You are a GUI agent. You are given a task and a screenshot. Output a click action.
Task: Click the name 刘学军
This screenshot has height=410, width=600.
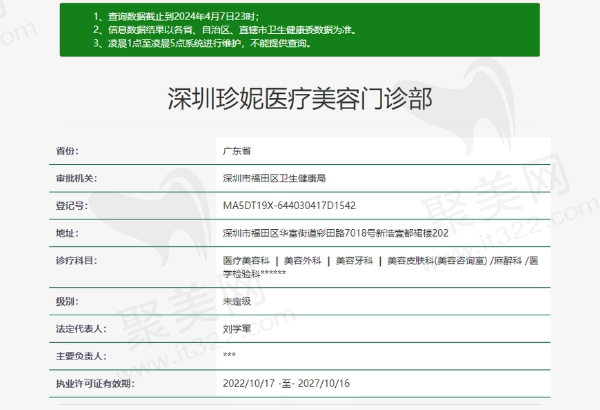point(237,328)
